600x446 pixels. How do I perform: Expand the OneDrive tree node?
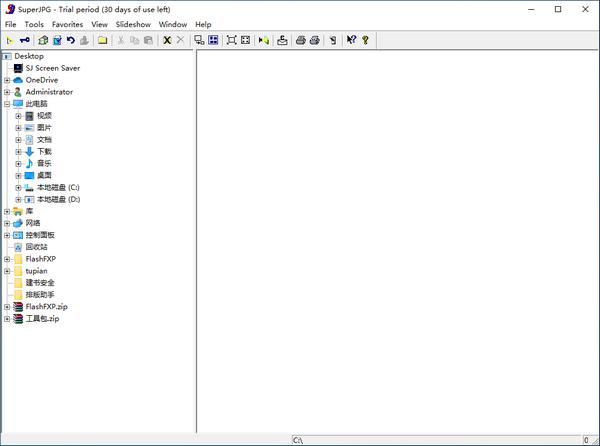(7, 80)
